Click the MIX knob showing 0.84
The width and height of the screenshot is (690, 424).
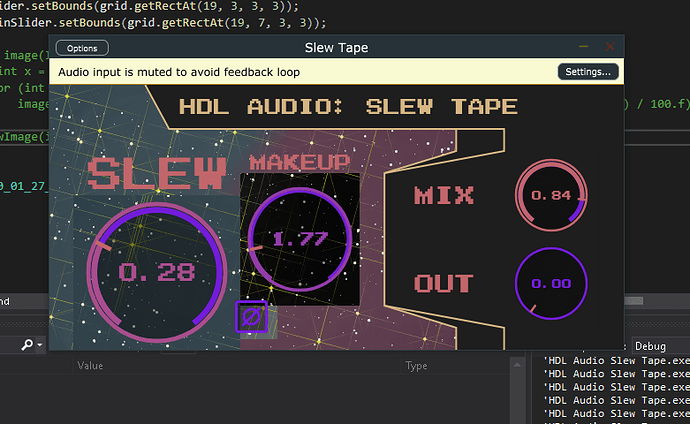551,195
